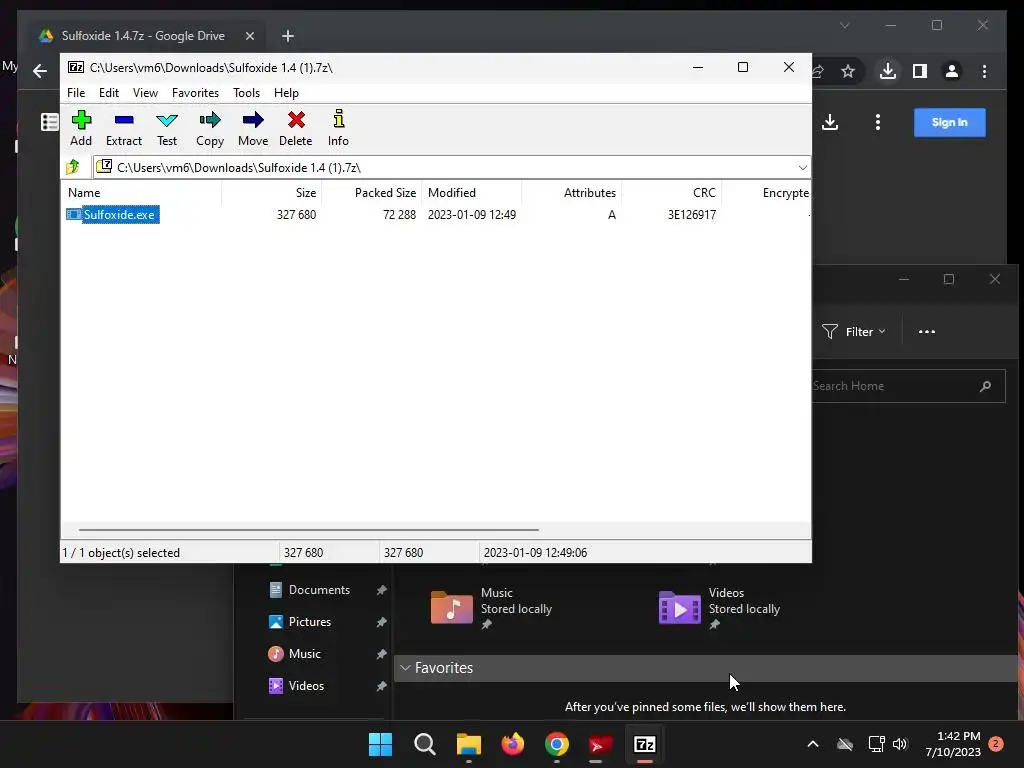Screen dimensions: 1024x768
Task: Open the 7-Zip File menu
Action: 76,93
